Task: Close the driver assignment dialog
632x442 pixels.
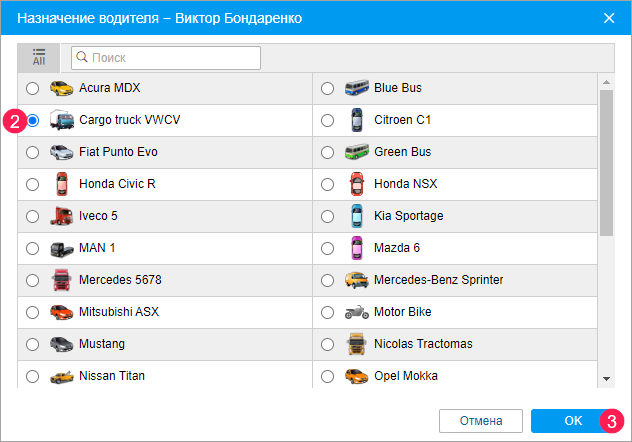Action: [x=609, y=18]
